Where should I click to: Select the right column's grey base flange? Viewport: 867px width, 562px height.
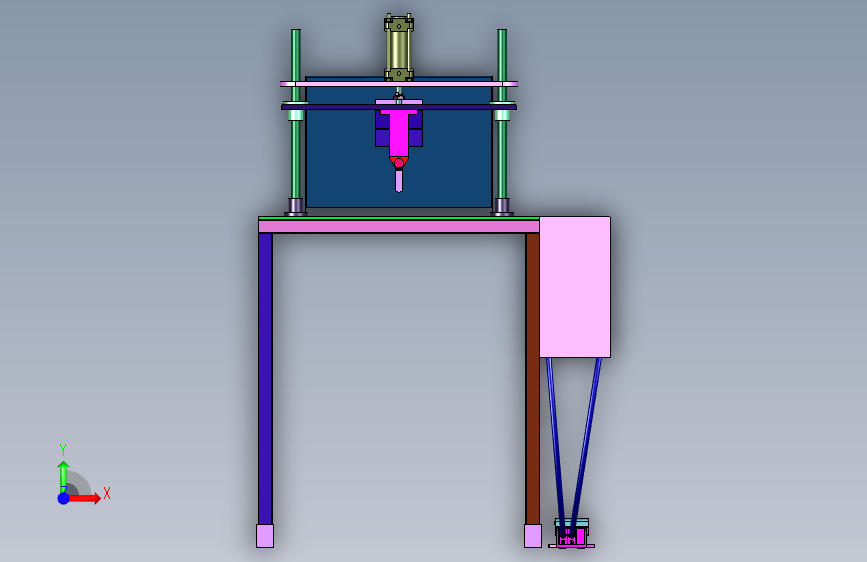(502, 206)
